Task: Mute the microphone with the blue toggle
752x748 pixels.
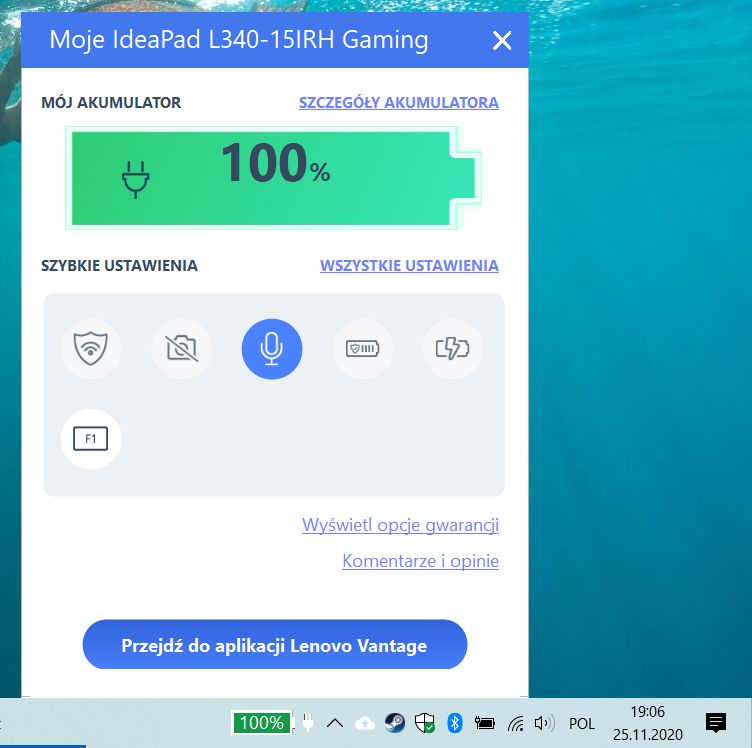Action: pos(272,349)
